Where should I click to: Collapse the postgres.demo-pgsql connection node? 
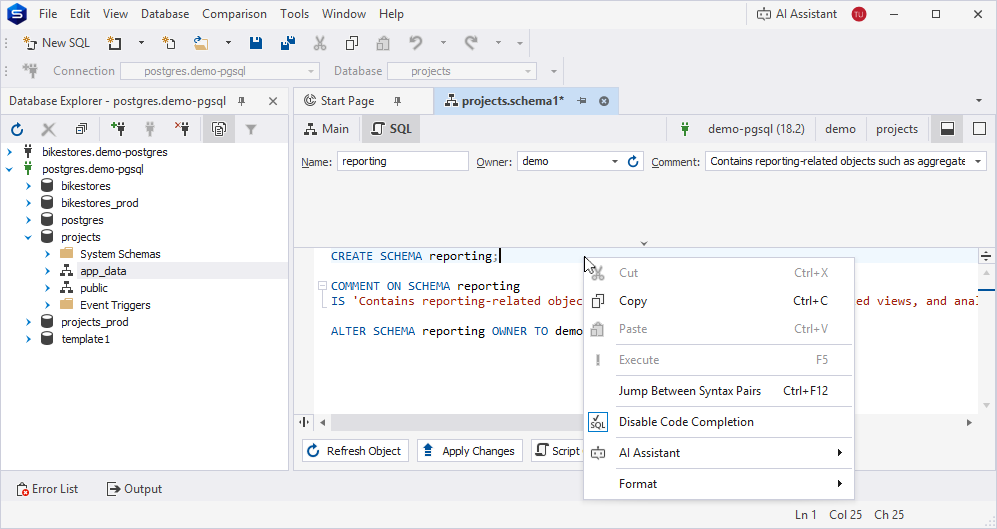coord(10,169)
